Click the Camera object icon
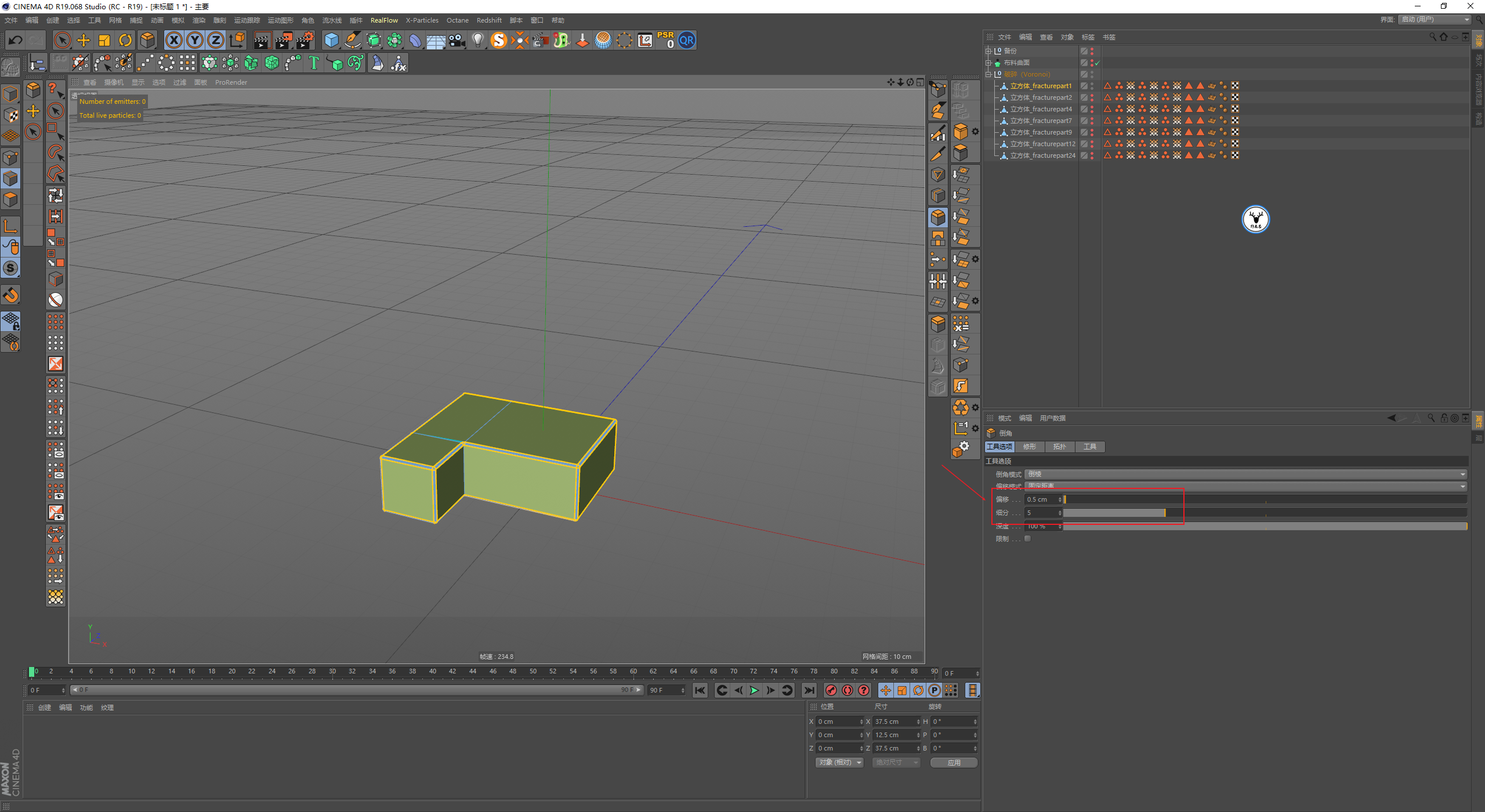Viewport: 1485px width, 812px height. 457,40
